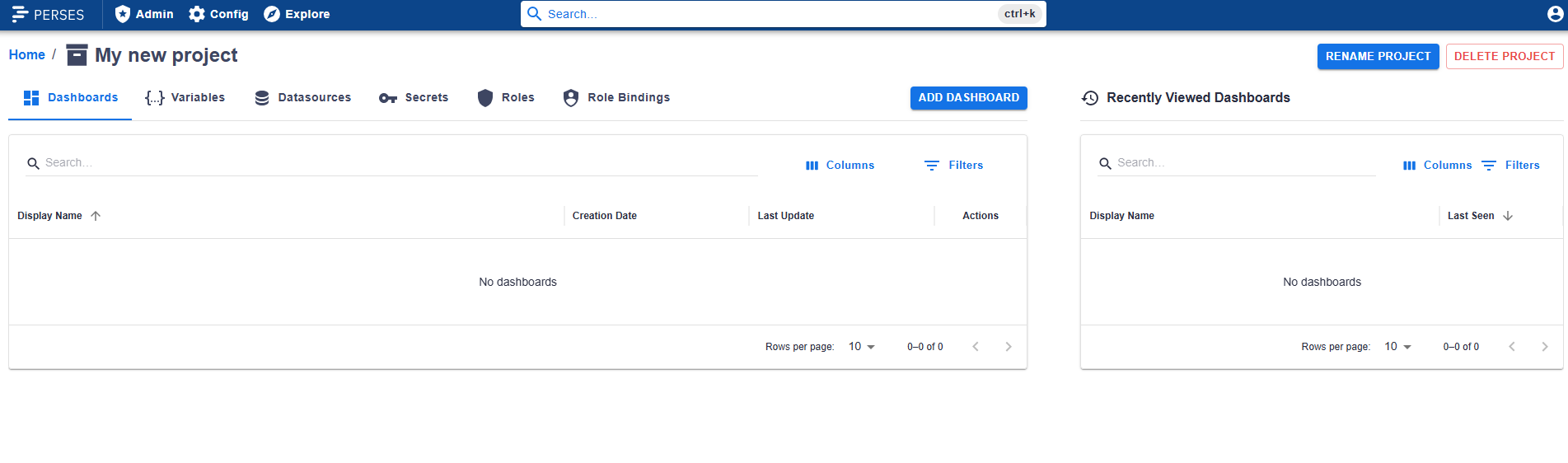Sort by Last Update column header
This screenshot has width=1568, height=463.
point(785,216)
